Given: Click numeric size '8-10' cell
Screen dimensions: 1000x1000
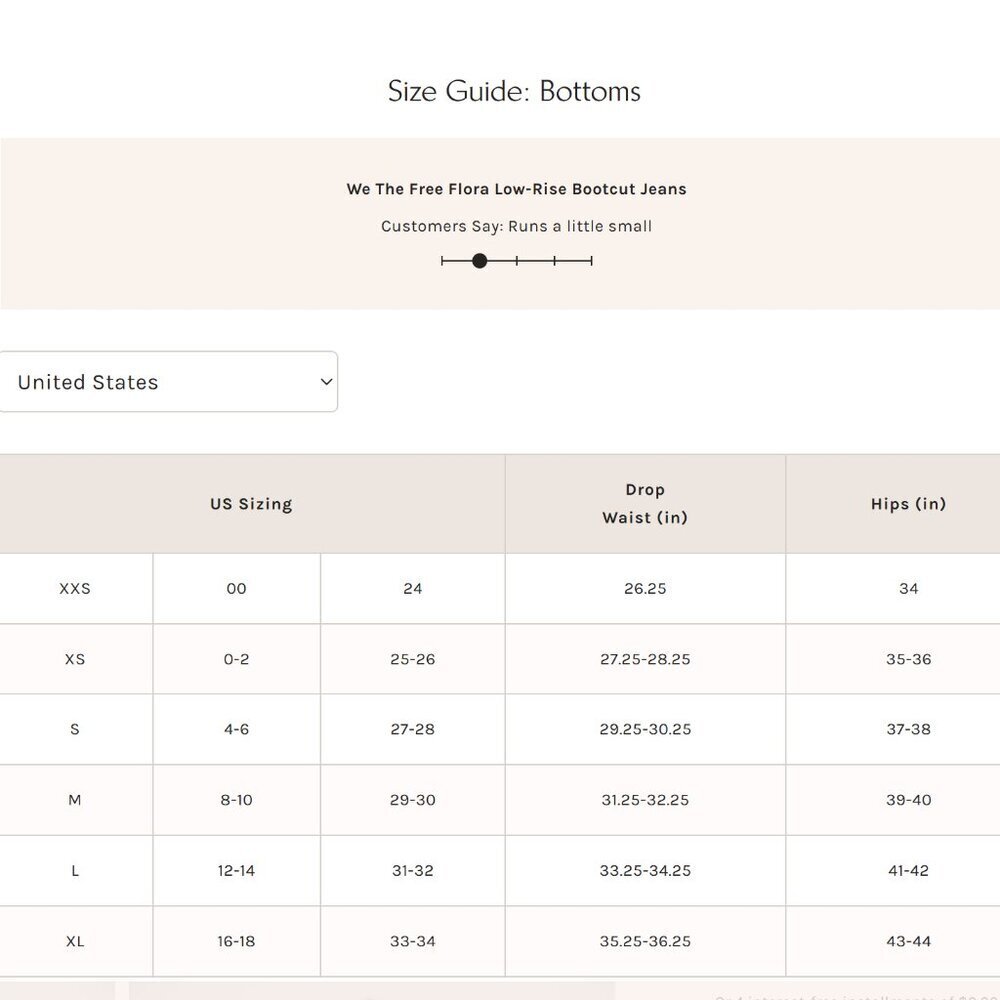Looking at the screenshot, I should [237, 800].
